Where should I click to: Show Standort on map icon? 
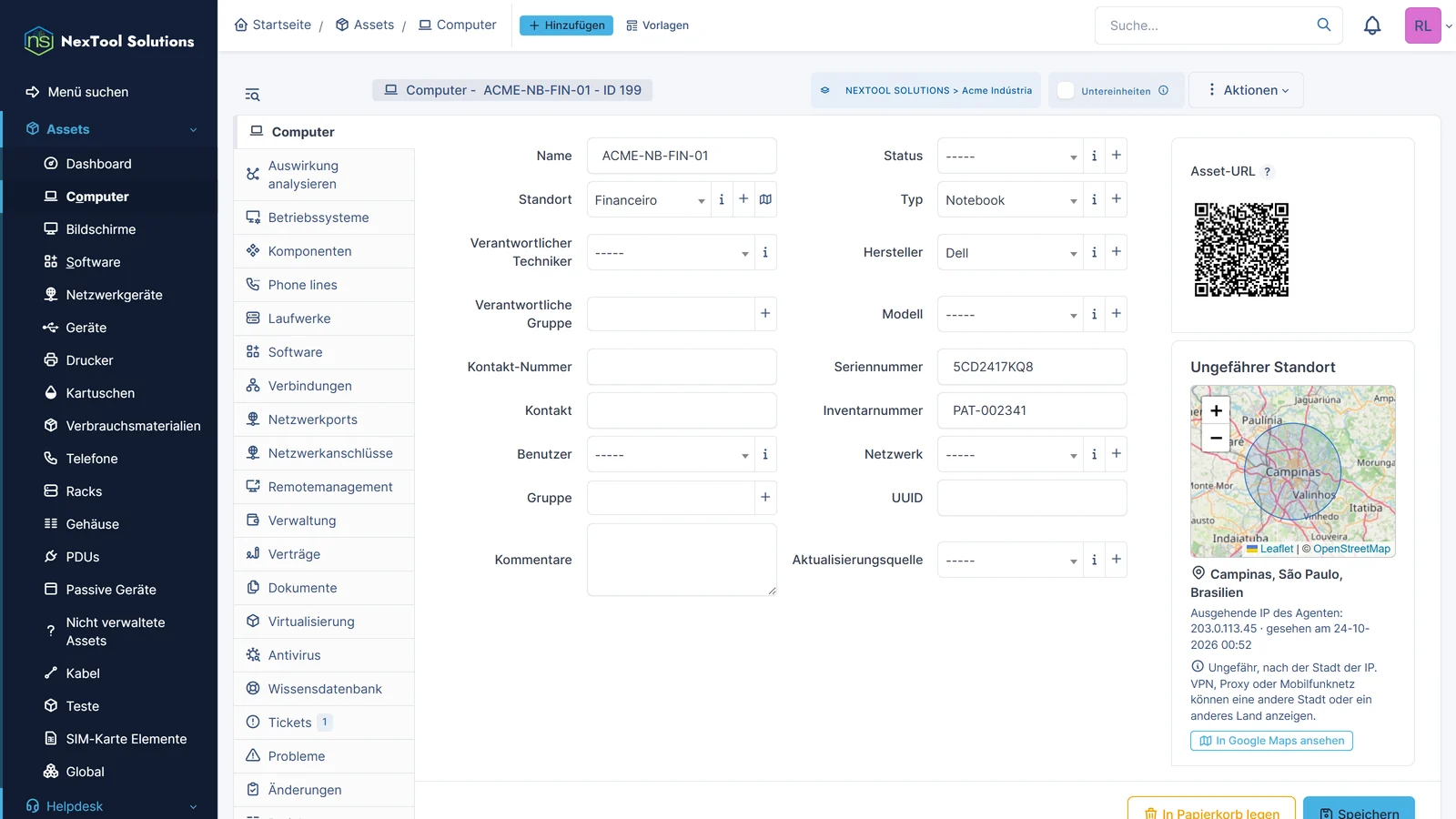pos(765,199)
